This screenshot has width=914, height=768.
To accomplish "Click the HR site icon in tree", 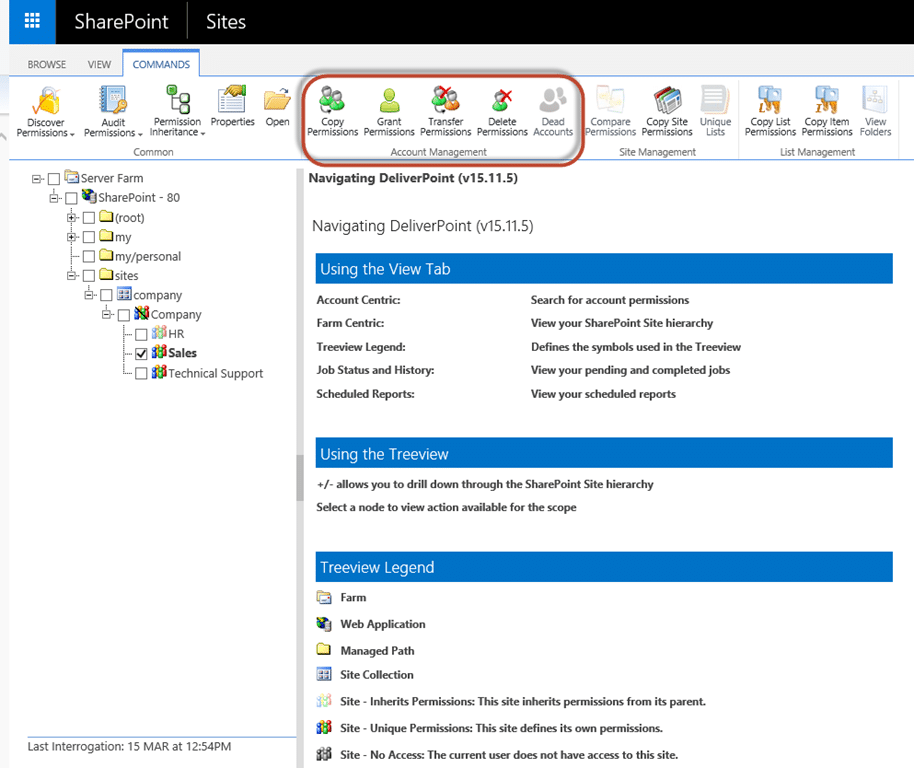I will (159, 332).
